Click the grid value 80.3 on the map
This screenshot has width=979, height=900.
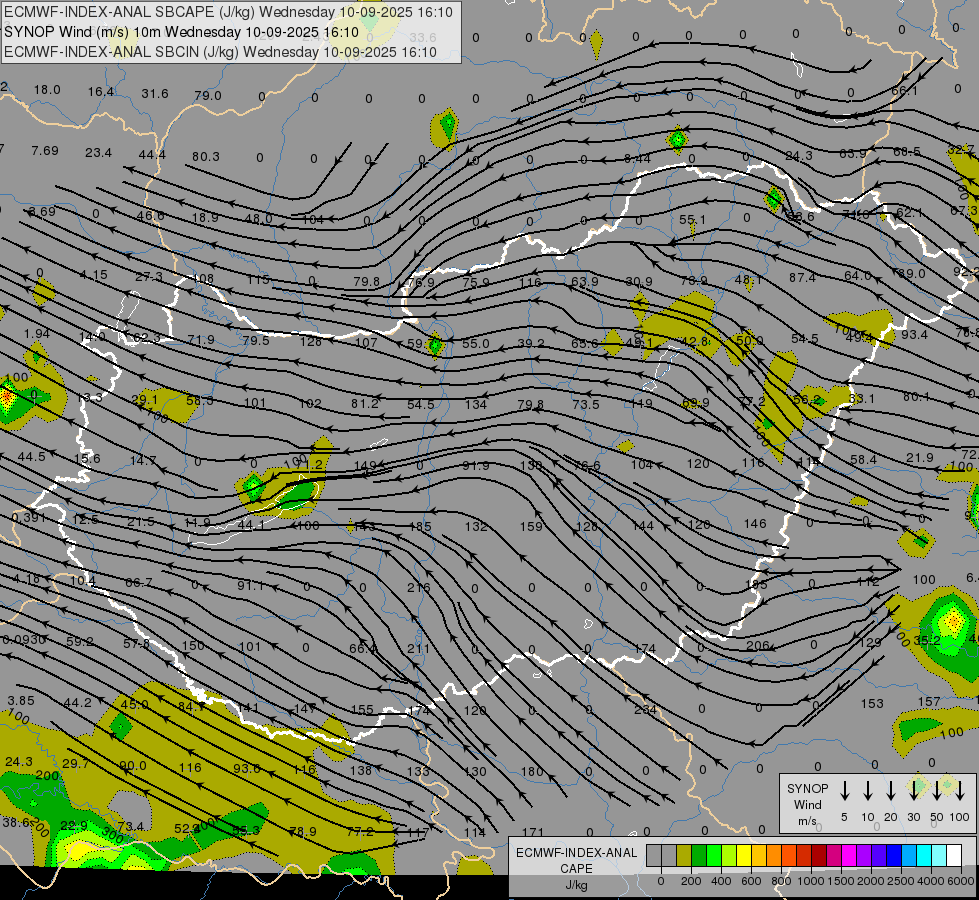(206, 156)
